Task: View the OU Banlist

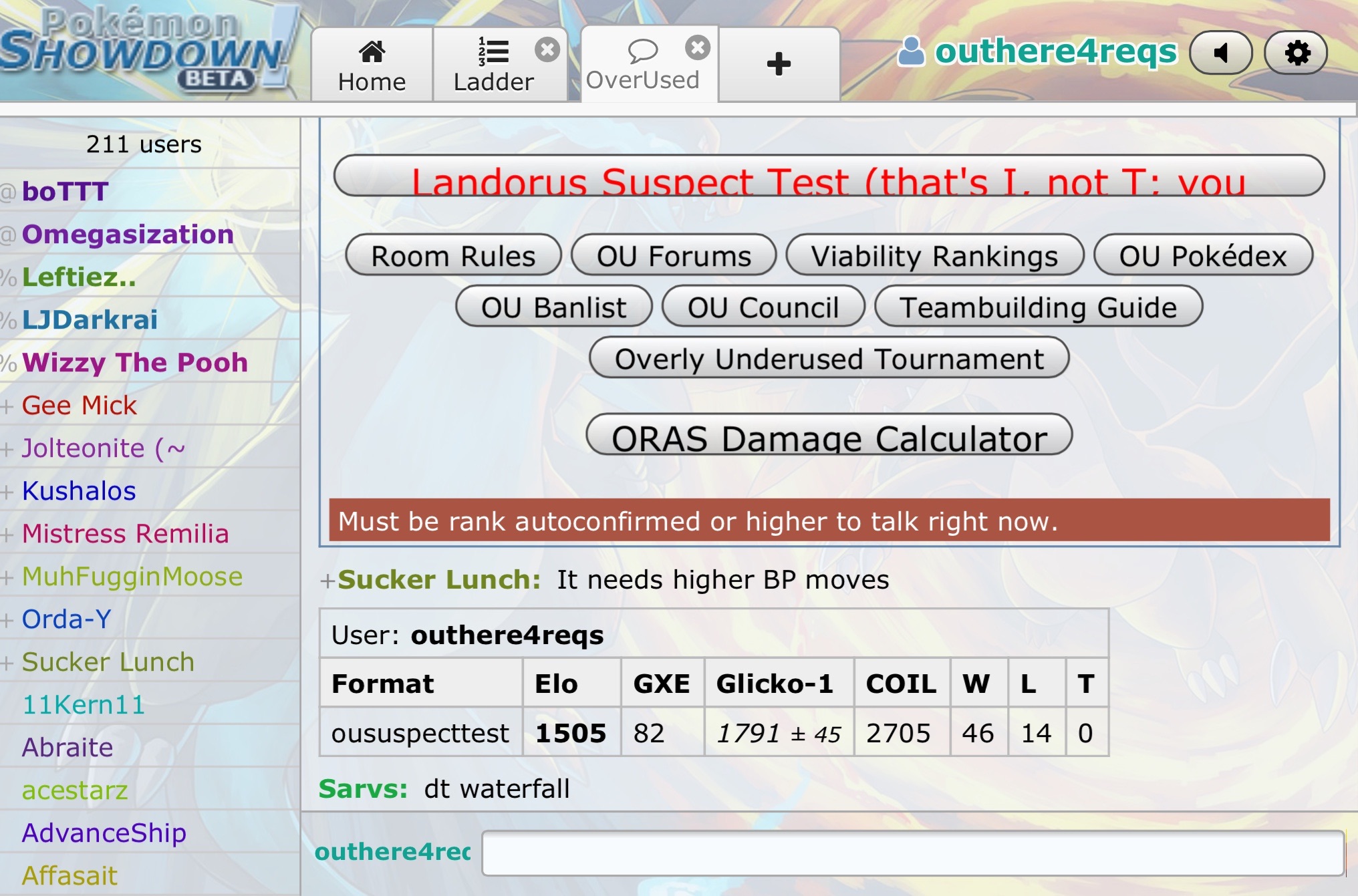Action: click(x=553, y=307)
